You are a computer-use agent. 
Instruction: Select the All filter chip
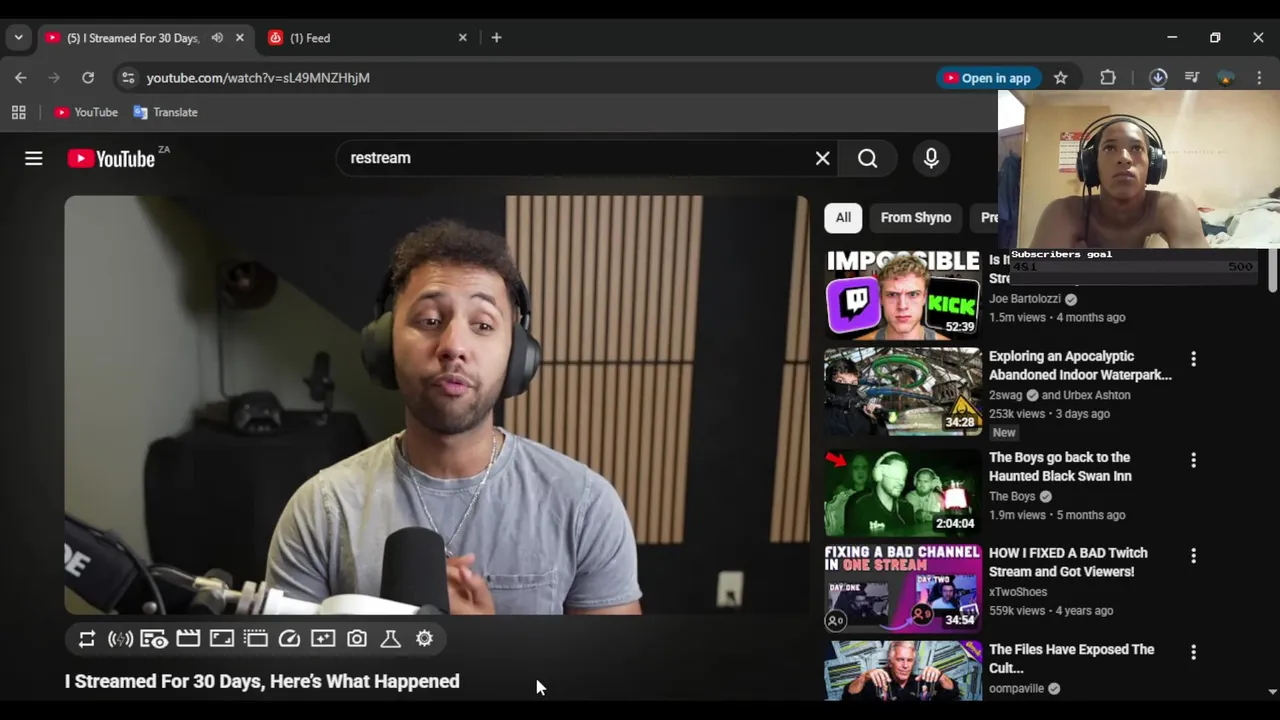843,217
